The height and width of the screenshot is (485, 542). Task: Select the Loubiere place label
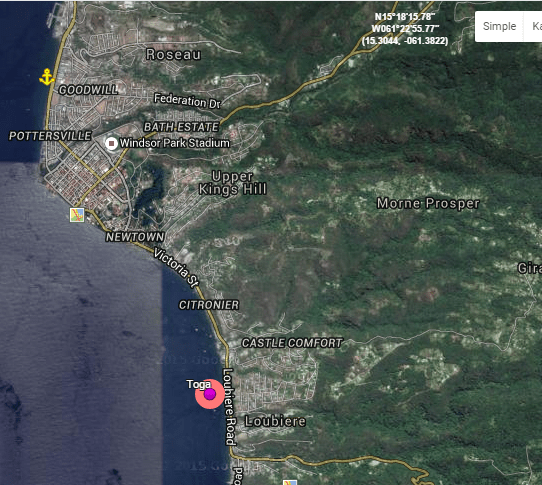[275, 421]
